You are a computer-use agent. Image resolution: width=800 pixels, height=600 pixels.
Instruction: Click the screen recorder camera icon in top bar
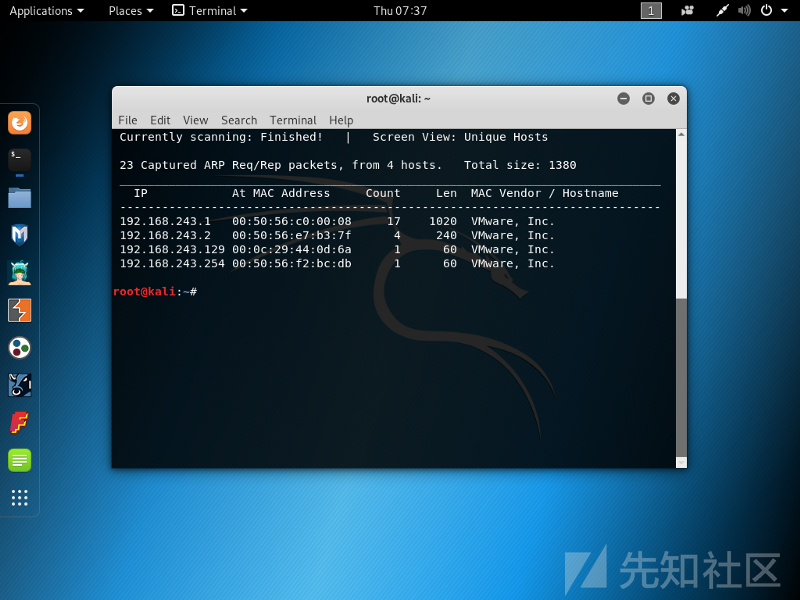click(687, 11)
